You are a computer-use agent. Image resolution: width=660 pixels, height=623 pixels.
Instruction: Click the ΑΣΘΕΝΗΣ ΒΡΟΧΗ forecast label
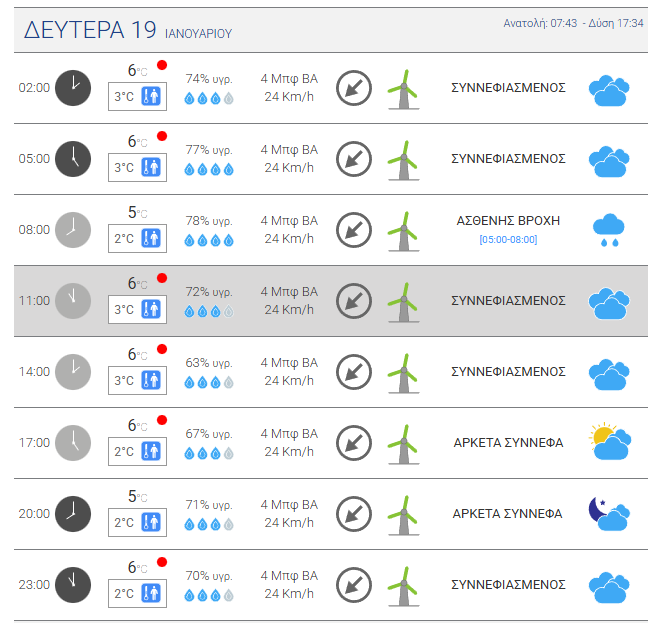pos(508,221)
